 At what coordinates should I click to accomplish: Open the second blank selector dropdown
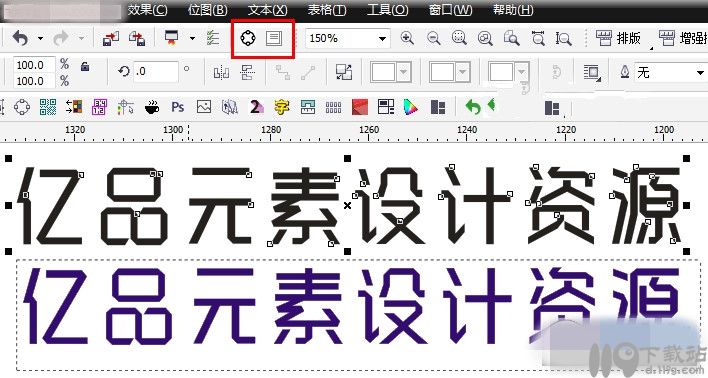tap(462, 72)
